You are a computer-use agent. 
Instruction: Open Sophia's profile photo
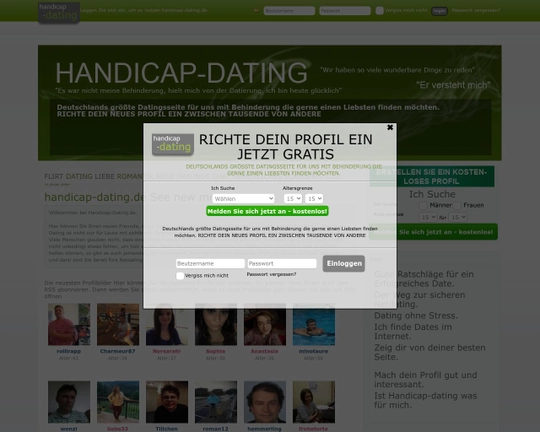click(216, 324)
